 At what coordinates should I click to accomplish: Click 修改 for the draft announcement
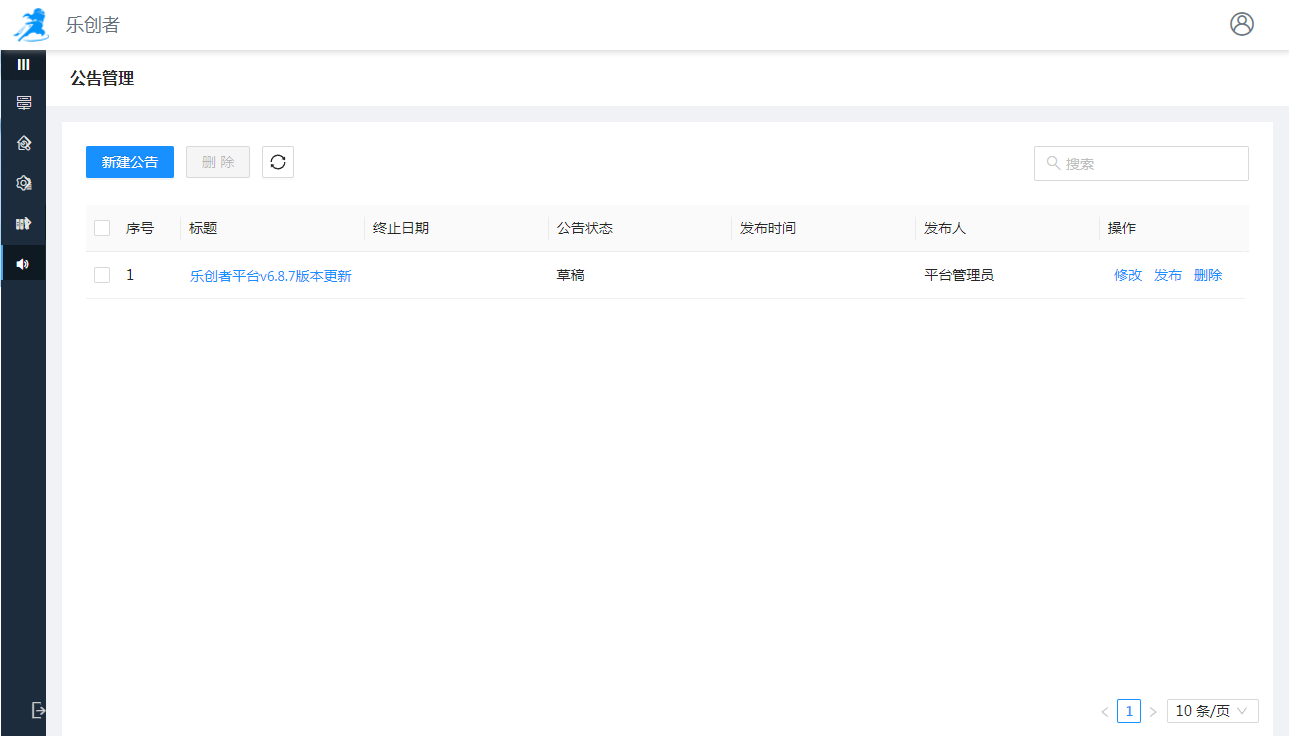(x=1128, y=275)
